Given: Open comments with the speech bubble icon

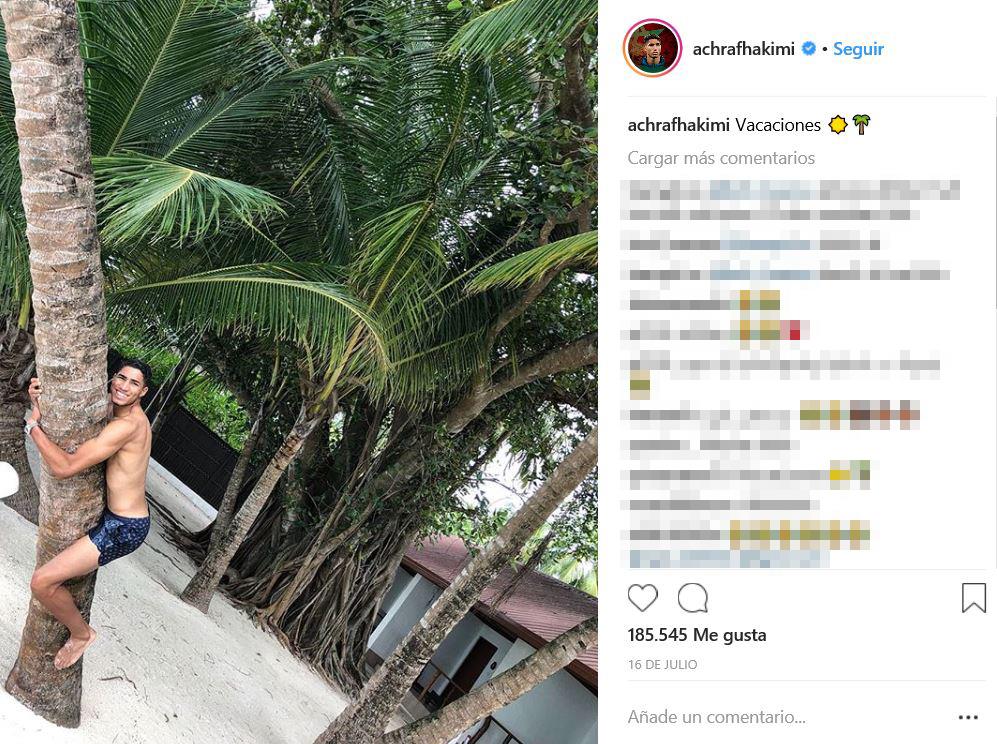Looking at the screenshot, I should click(692, 598).
